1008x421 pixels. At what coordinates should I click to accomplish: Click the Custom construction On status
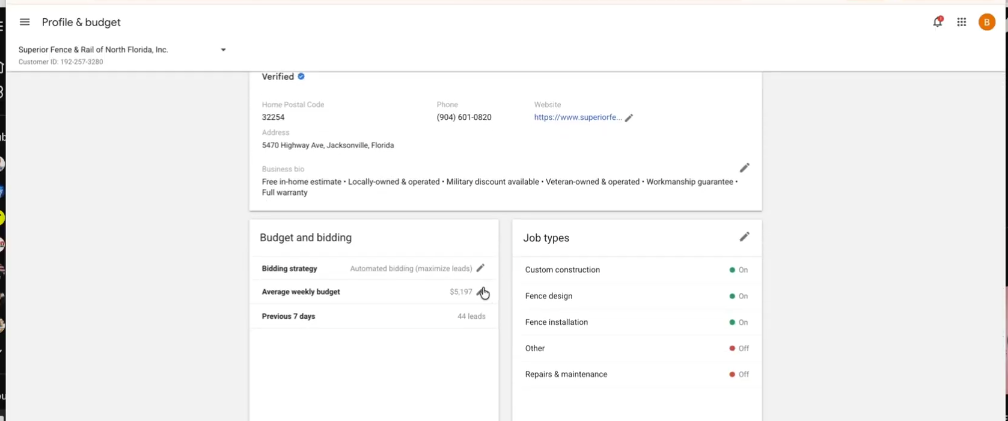click(x=739, y=270)
